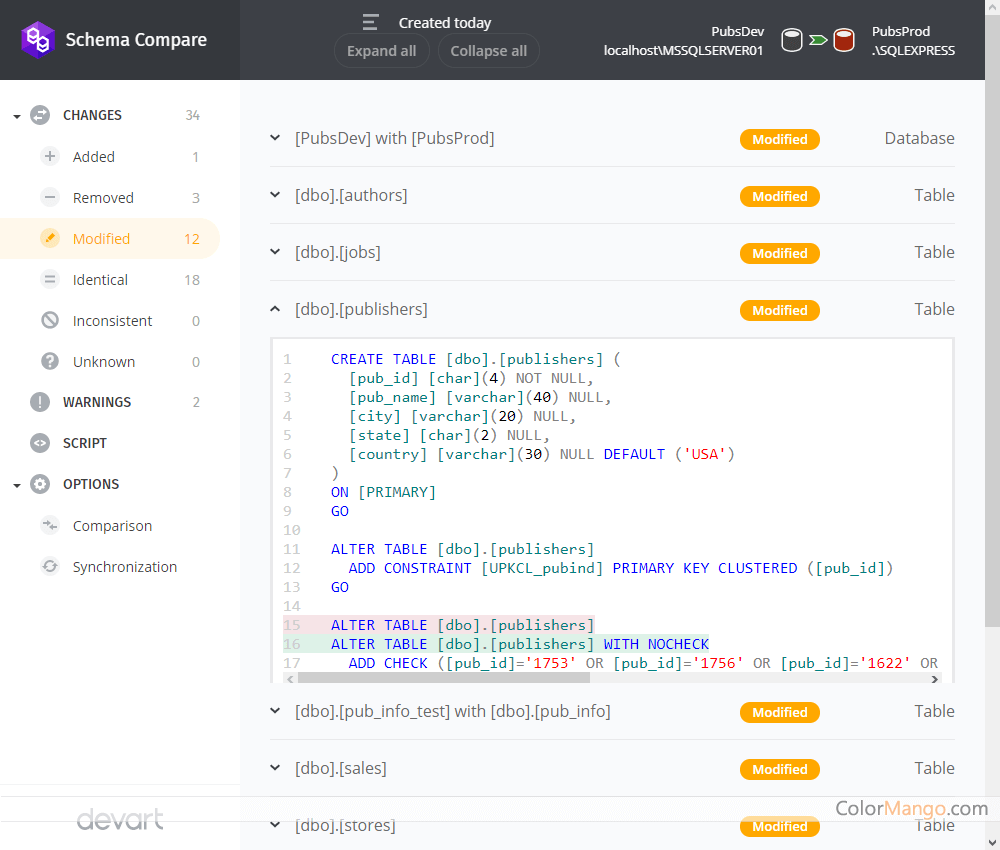Click the WARNINGS exclamation icon
The height and width of the screenshot is (850, 1000).
click(x=40, y=402)
